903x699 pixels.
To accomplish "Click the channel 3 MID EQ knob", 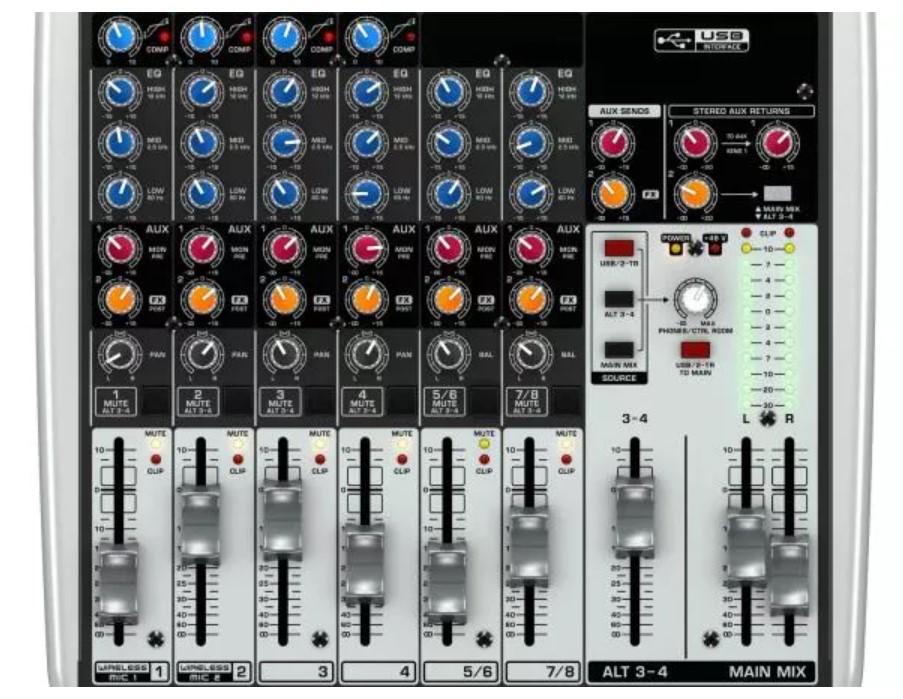I will tap(285, 143).
